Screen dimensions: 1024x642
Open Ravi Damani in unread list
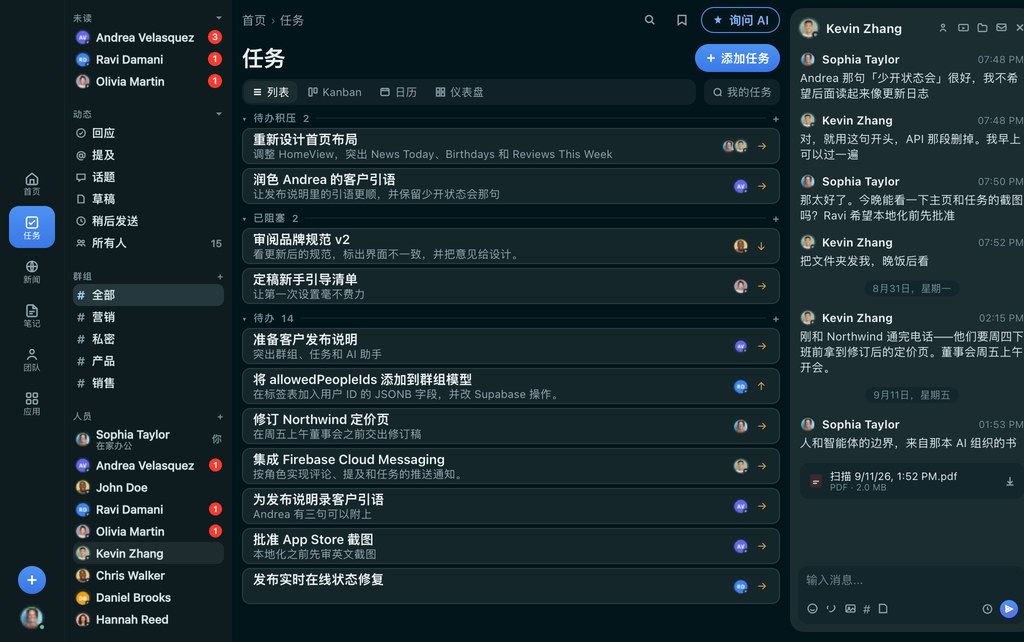click(x=148, y=59)
